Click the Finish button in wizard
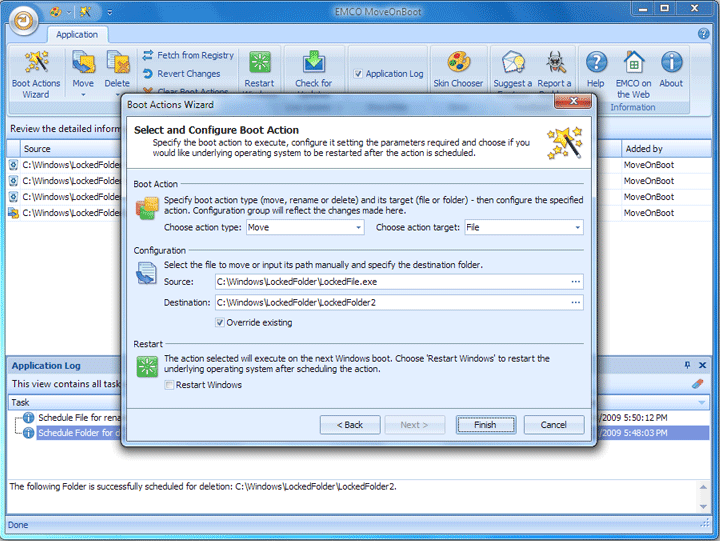 point(485,425)
